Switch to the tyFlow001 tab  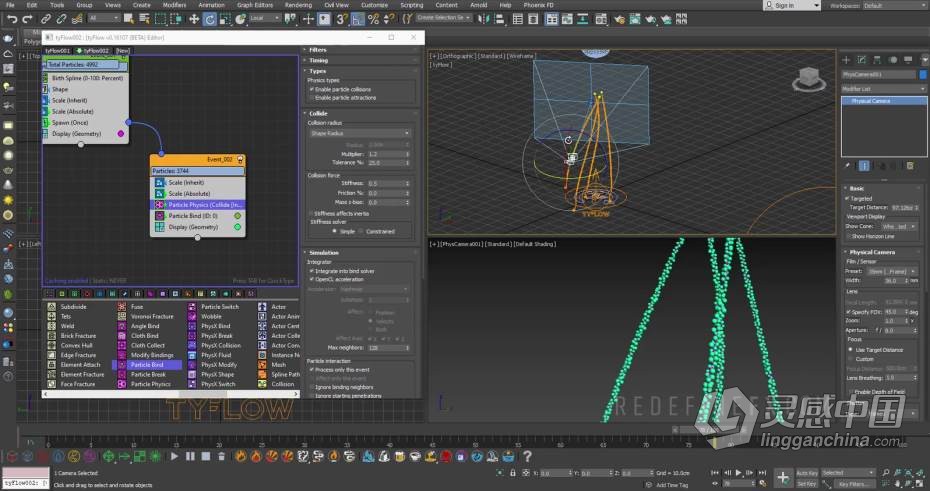point(58,51)
